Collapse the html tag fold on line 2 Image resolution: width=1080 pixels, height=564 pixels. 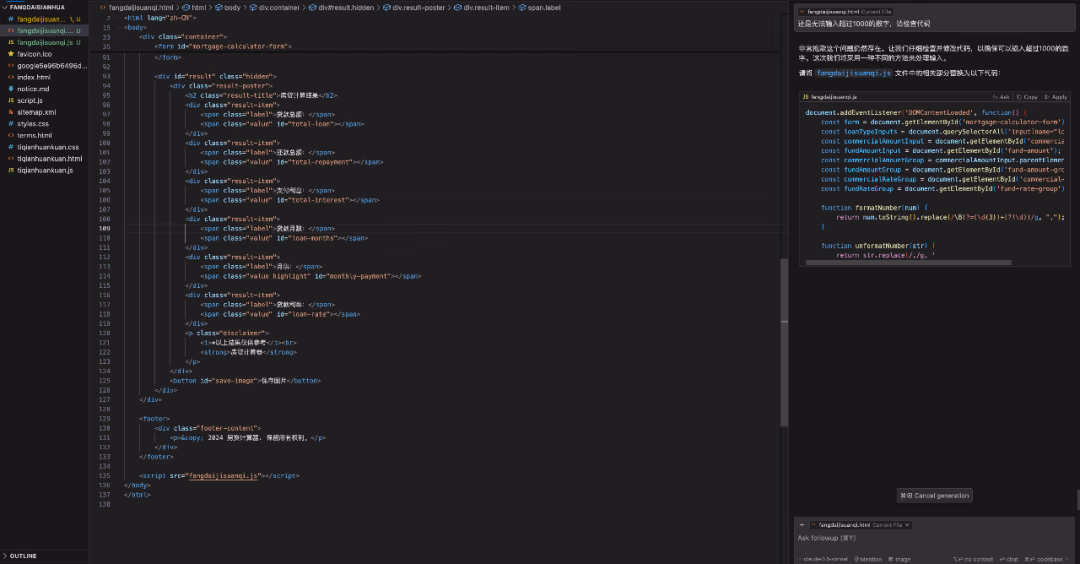pos(119,18)
